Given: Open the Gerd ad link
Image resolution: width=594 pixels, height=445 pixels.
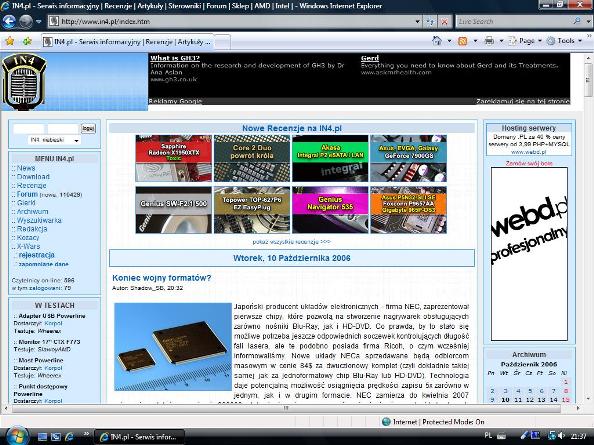Looking at the screenshot, I should click(x=370, y=58).
